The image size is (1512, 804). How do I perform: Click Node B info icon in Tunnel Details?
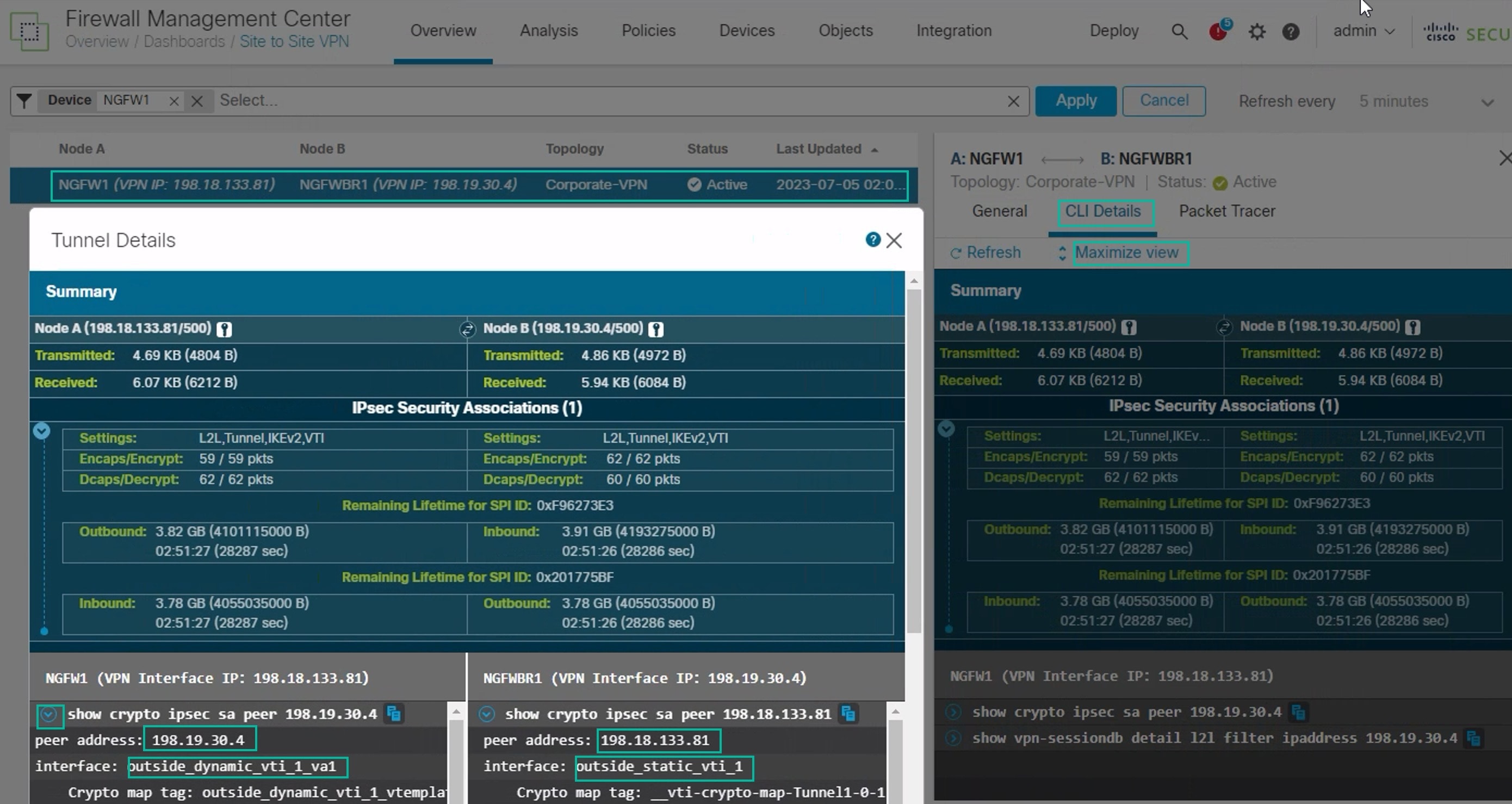655,329
